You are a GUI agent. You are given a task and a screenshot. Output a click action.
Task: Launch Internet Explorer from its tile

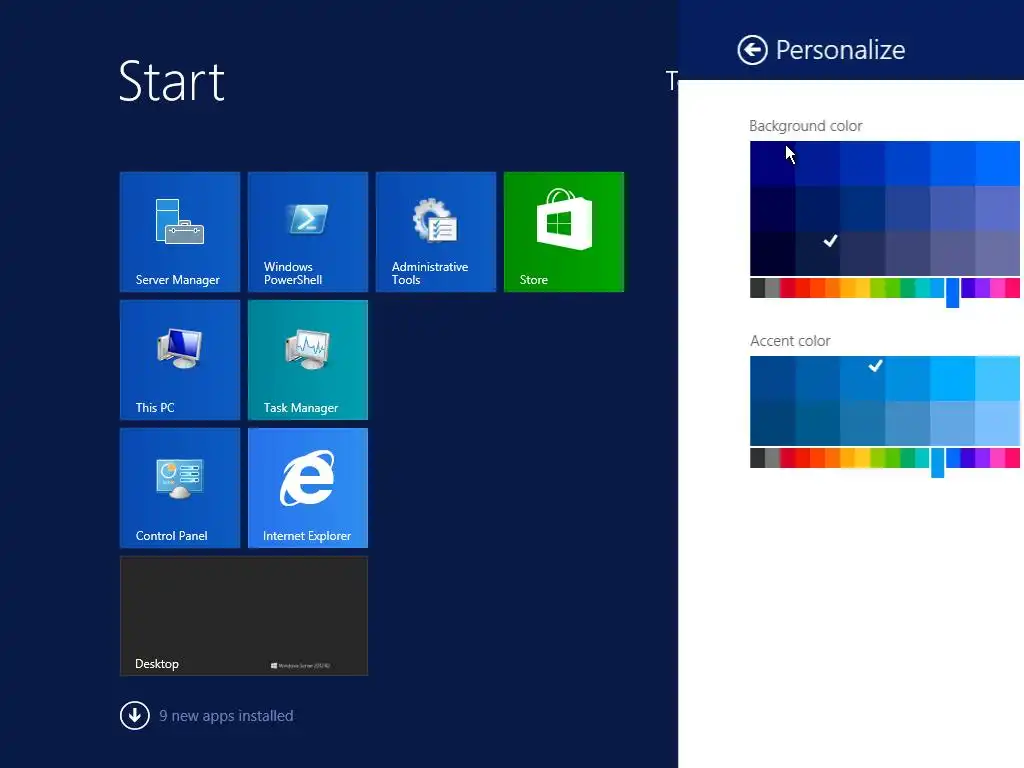pos(308,488)
